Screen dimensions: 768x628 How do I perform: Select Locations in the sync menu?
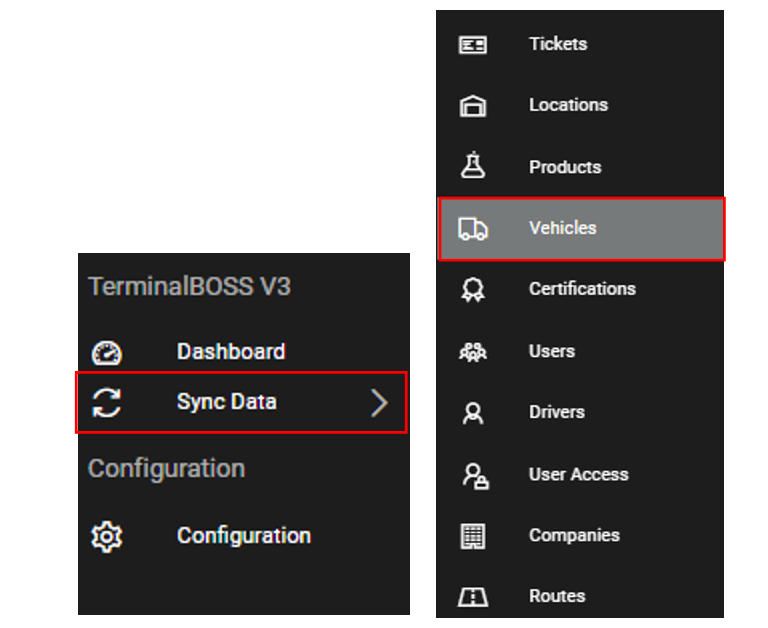coord(580,105)
